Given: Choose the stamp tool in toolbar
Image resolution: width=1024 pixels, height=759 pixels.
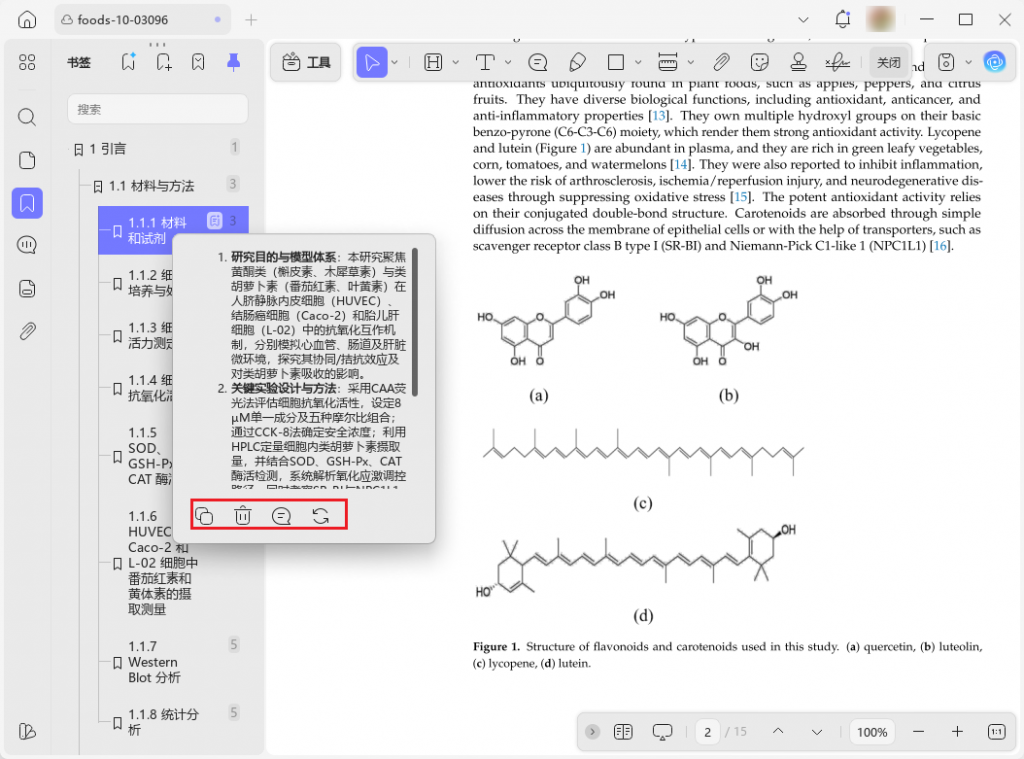Looking at the screenshot, I should click(798, 62).
